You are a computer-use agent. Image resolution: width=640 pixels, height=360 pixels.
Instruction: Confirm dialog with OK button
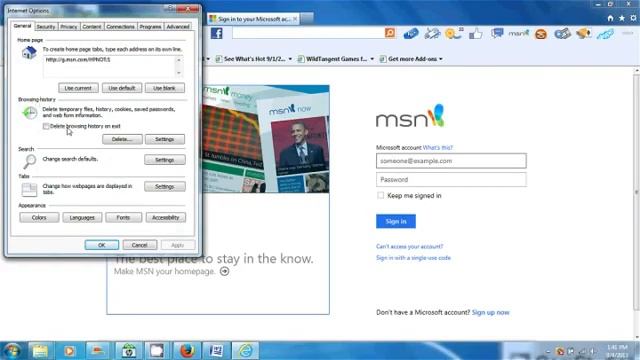click(x=102, y=245)
